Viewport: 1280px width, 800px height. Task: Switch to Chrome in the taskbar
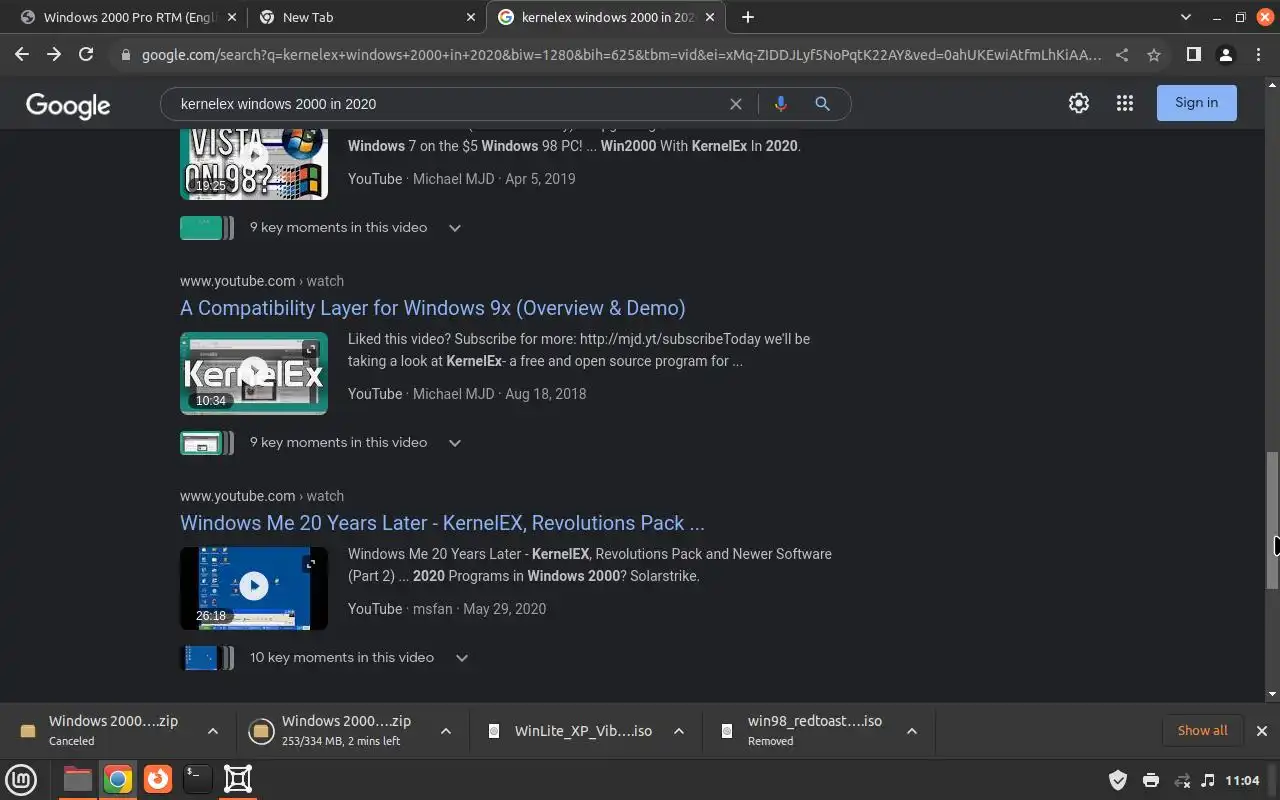(x=118, y=779)
